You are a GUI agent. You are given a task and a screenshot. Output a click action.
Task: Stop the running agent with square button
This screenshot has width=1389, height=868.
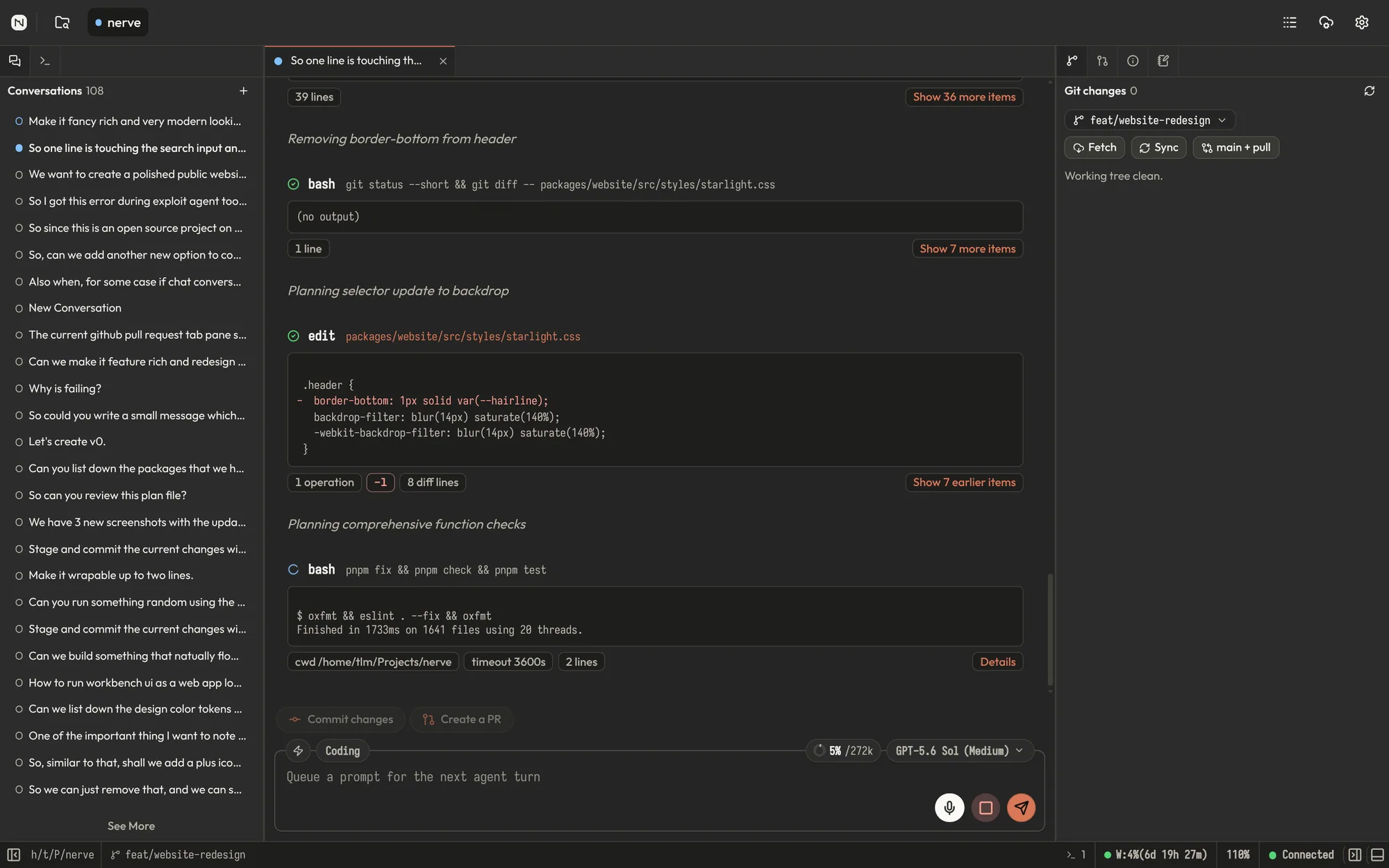pyautogui.click(x=985, y=808)
